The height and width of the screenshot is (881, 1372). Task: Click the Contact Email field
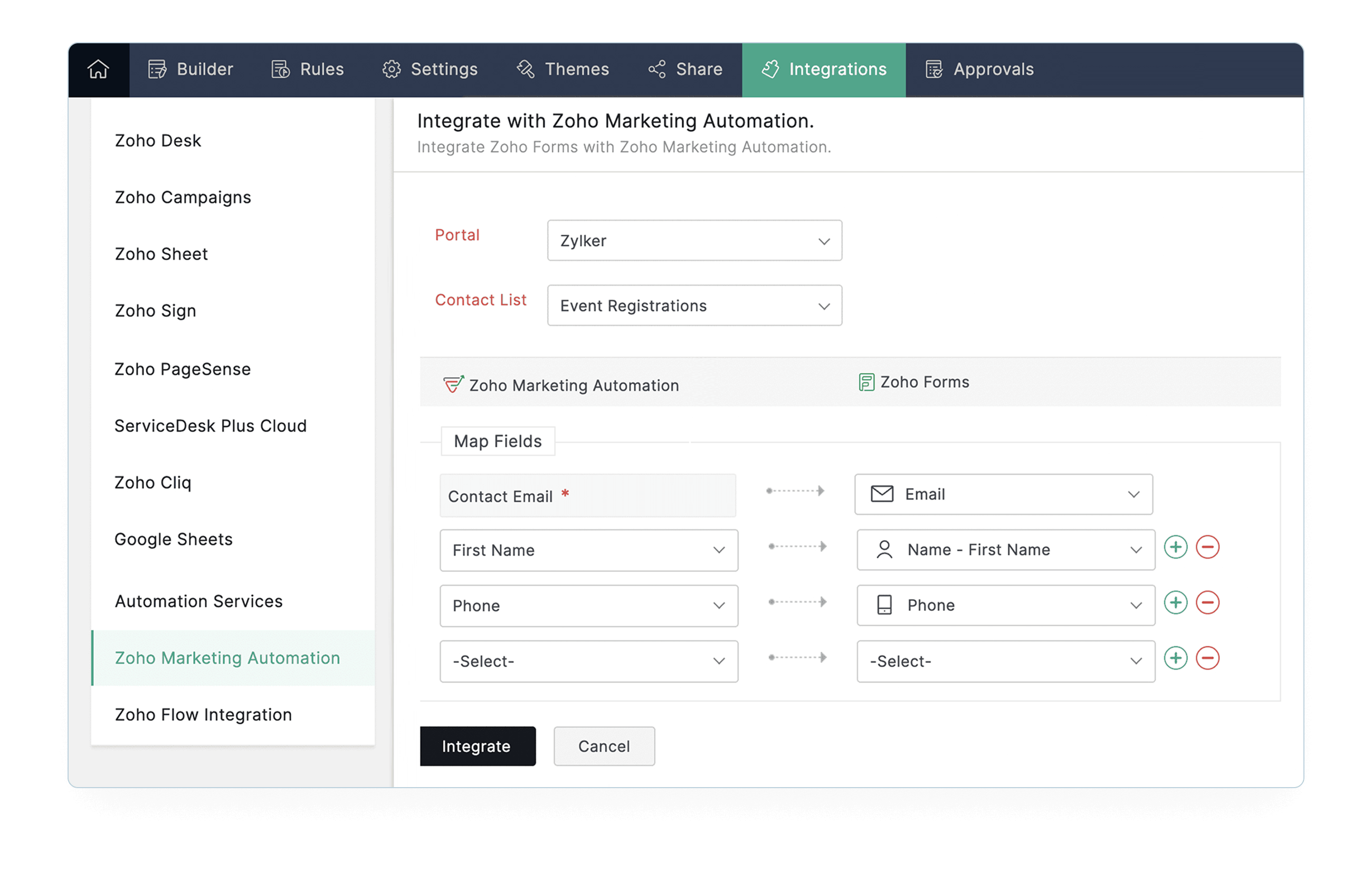[x=588, y=496]
